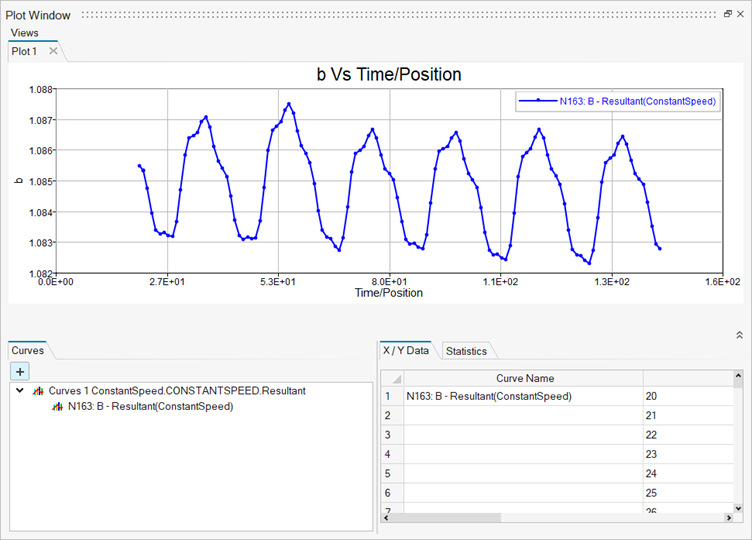This screenshot has width=752, height=540.
Task: Close the Plot 1 tab
Action: 53,51
